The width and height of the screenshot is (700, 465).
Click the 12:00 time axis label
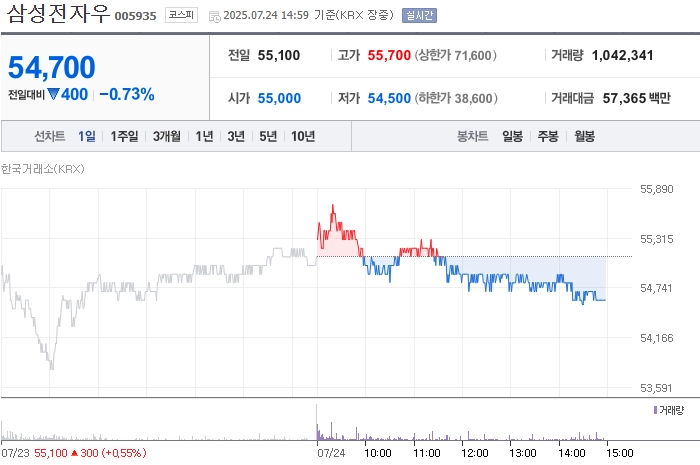[475, 453]
